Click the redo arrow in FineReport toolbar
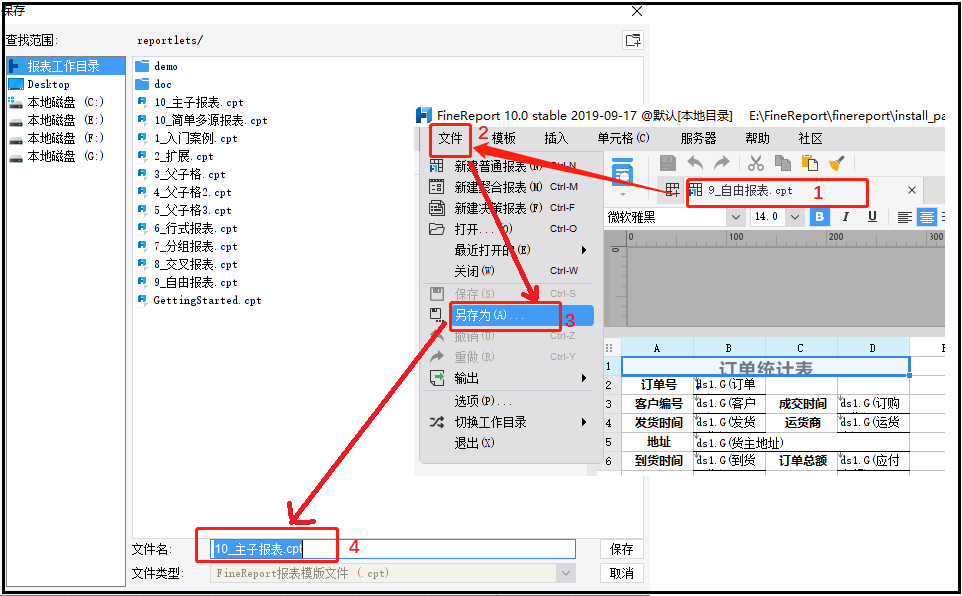Viewport: 962px width, 596px height. pos(722,163)
